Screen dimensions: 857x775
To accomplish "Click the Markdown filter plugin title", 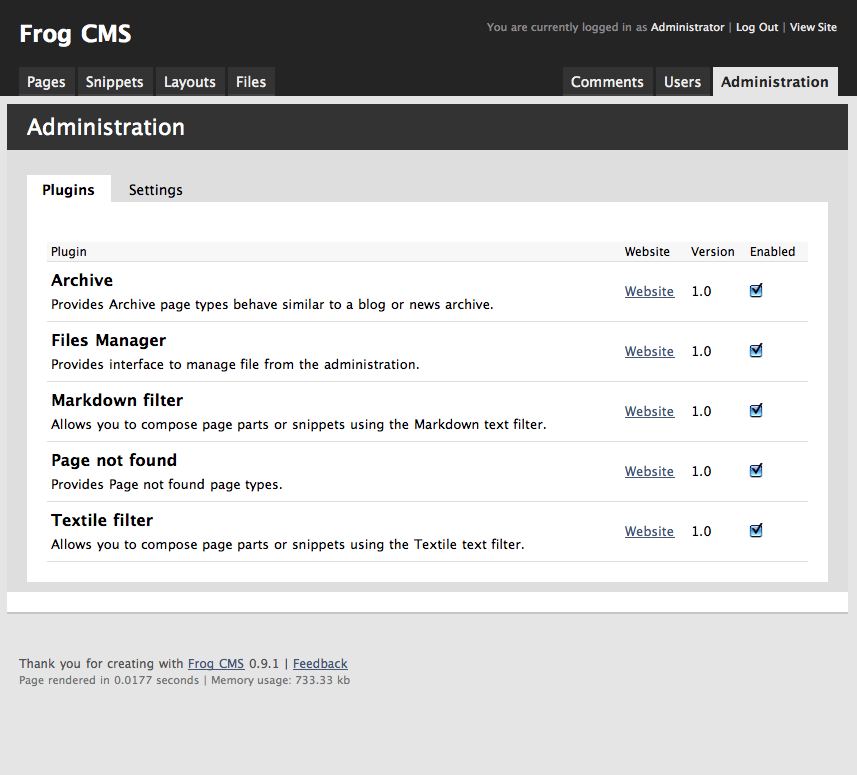I will 117,400.
